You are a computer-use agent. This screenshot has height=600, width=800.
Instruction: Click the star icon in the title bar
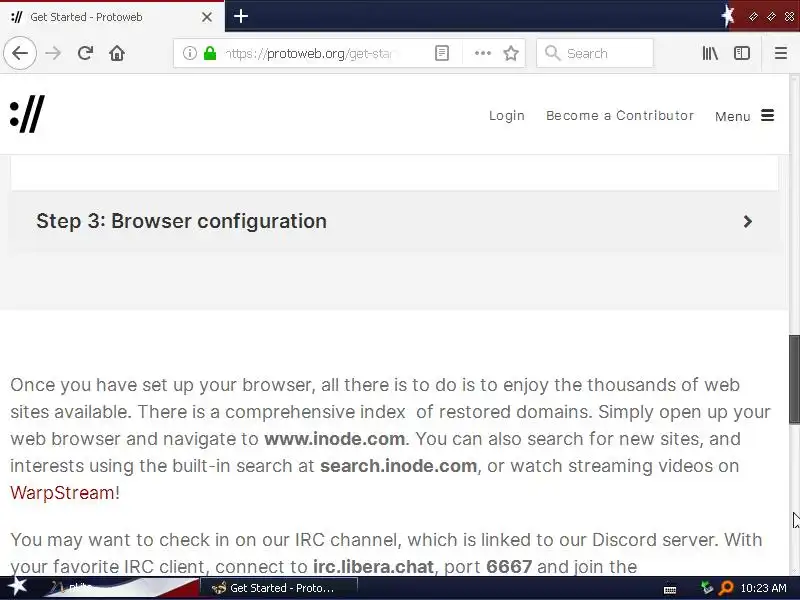(x=728, y=16)
